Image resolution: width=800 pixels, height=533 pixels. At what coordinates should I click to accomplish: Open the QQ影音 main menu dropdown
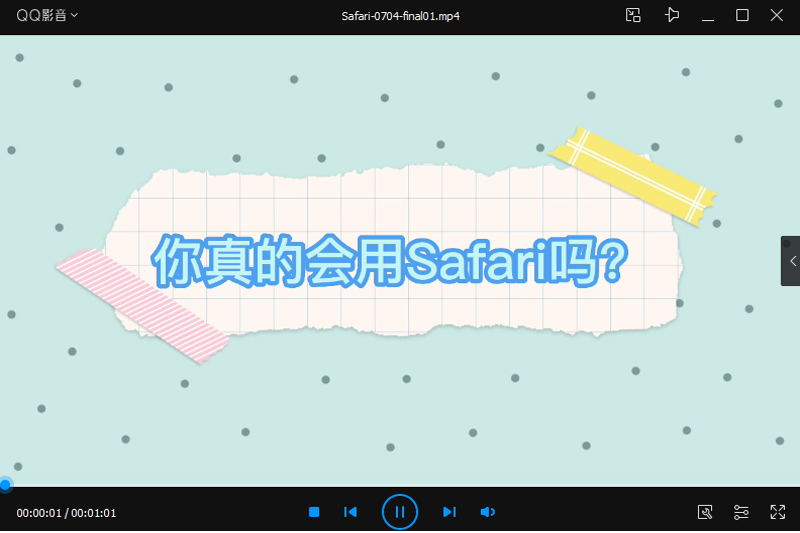(x=75, y=16)
